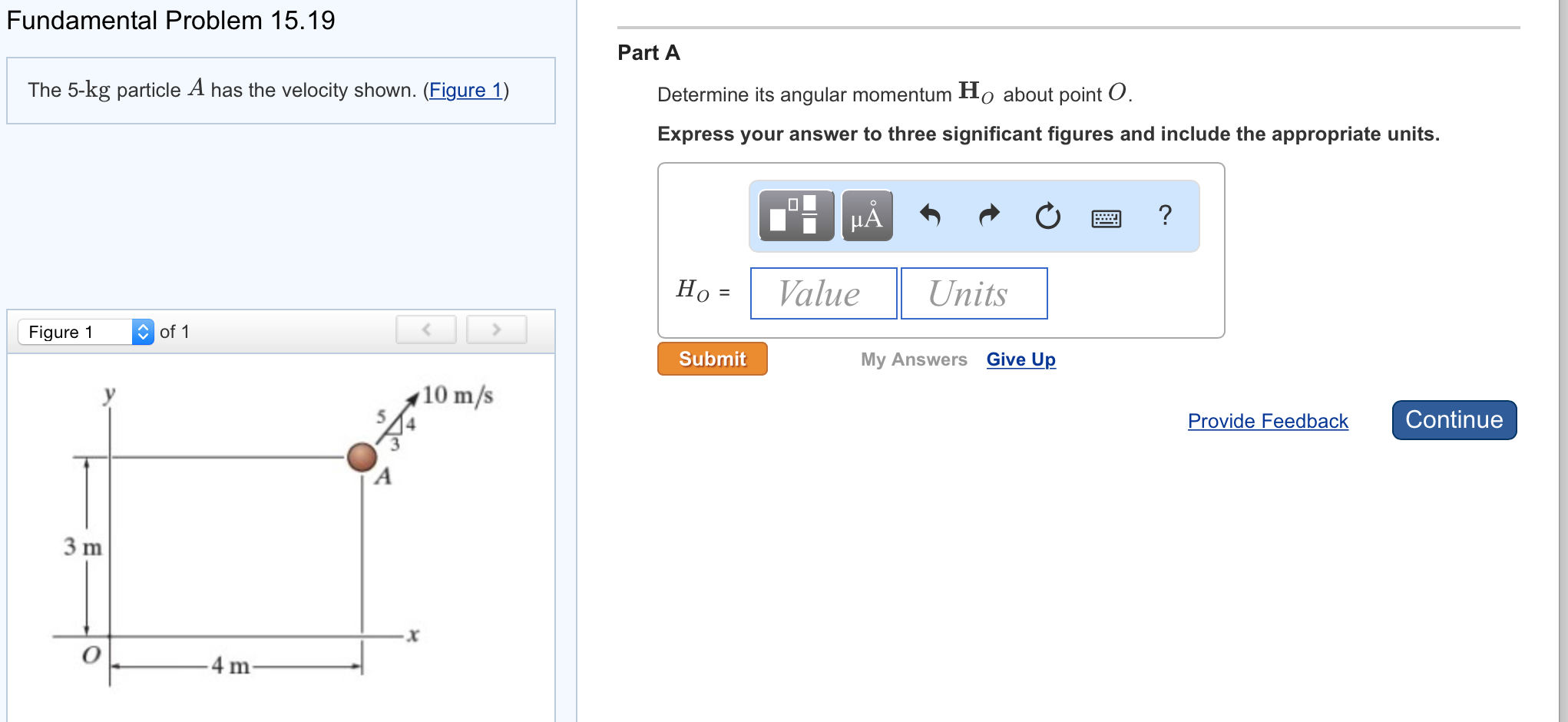Redo the last answer edit
This screenshot has width=1568, height=722.
pyautogui.click(x=989, y=217)
